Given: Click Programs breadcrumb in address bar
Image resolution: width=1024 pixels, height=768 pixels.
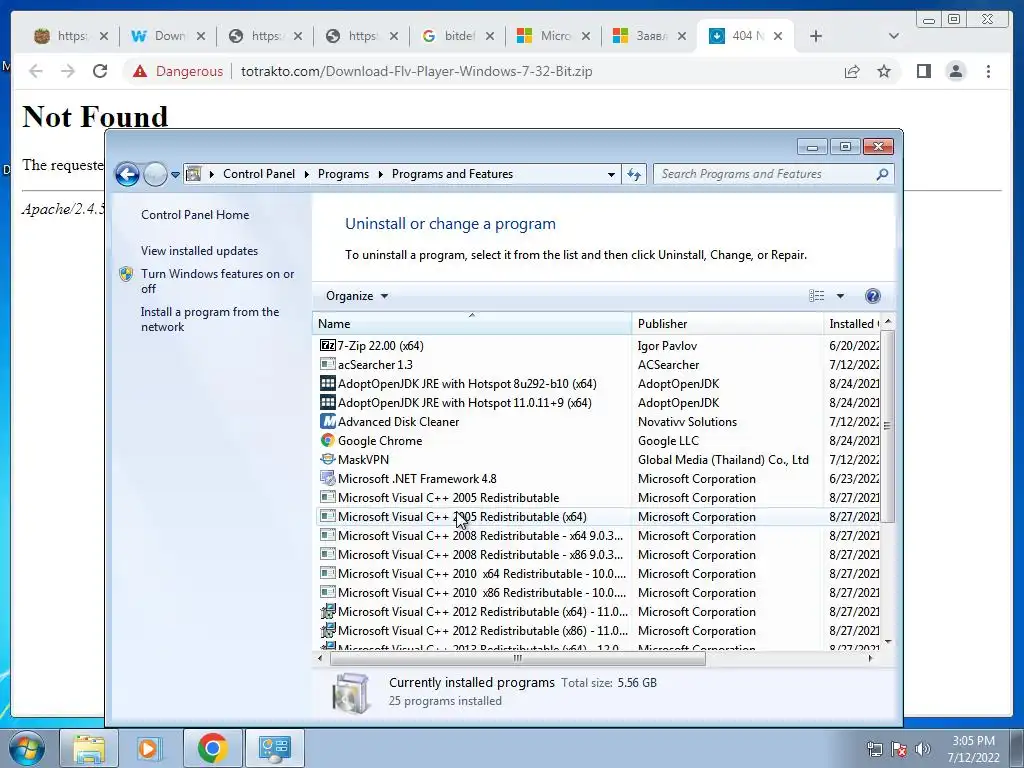Looking at the screenshot, I should click(x=343, y=174).
